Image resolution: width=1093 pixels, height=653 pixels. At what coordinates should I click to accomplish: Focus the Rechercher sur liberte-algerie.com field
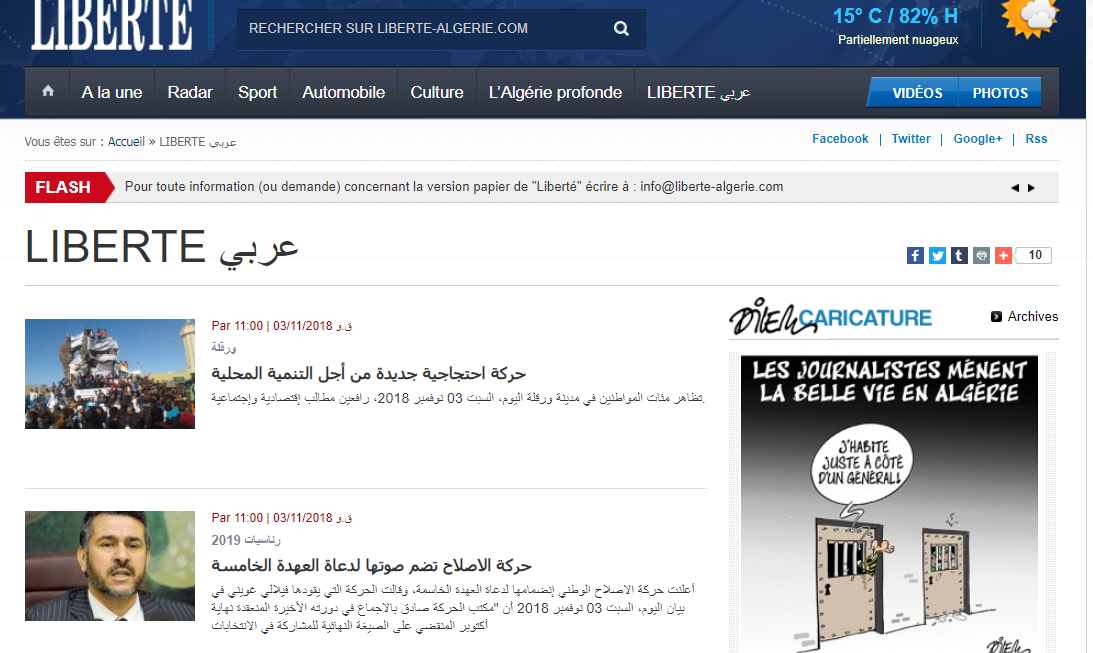pos(420,29)
